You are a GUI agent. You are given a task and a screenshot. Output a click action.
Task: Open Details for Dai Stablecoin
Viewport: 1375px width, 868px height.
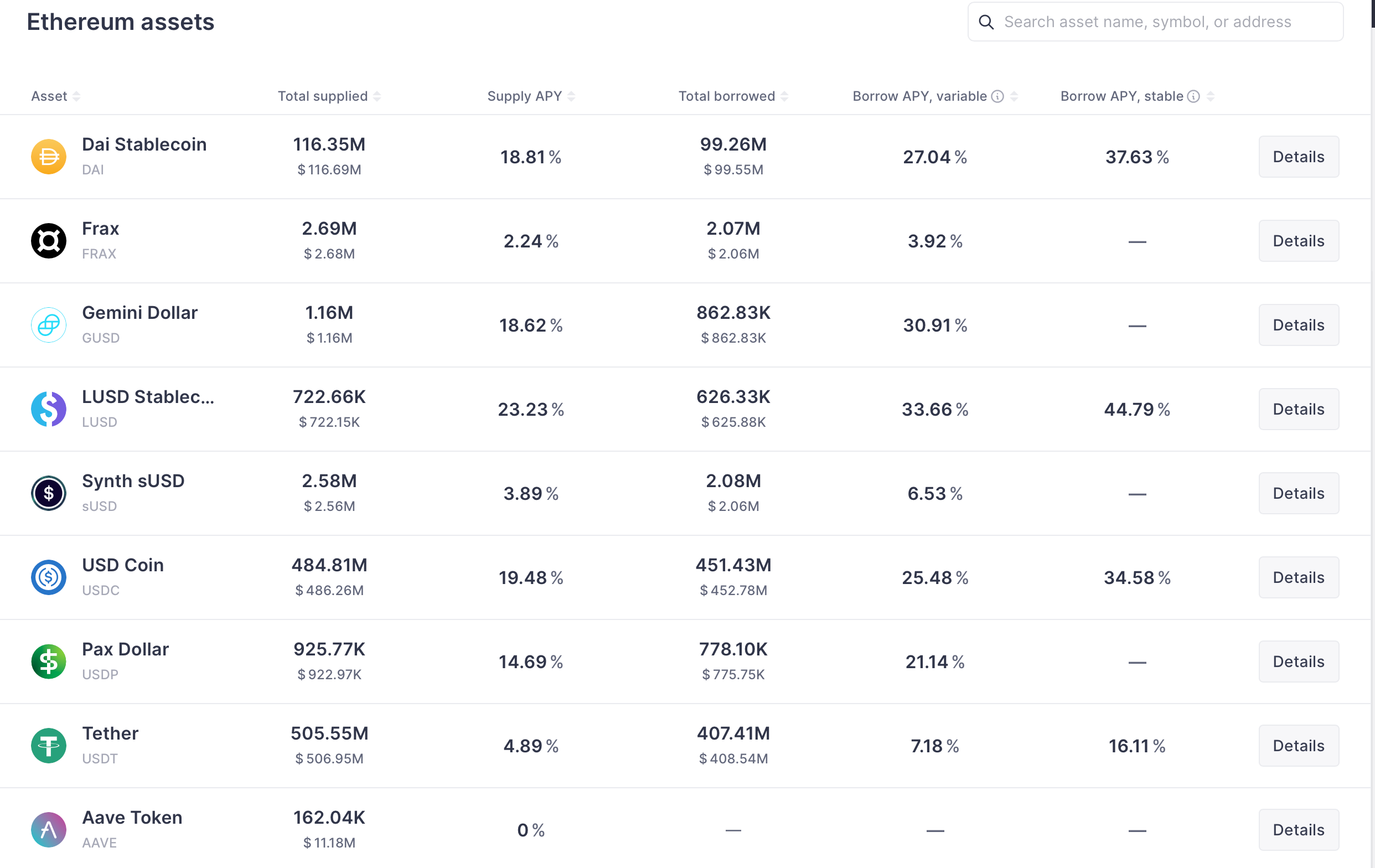(x=1299, y=157)
